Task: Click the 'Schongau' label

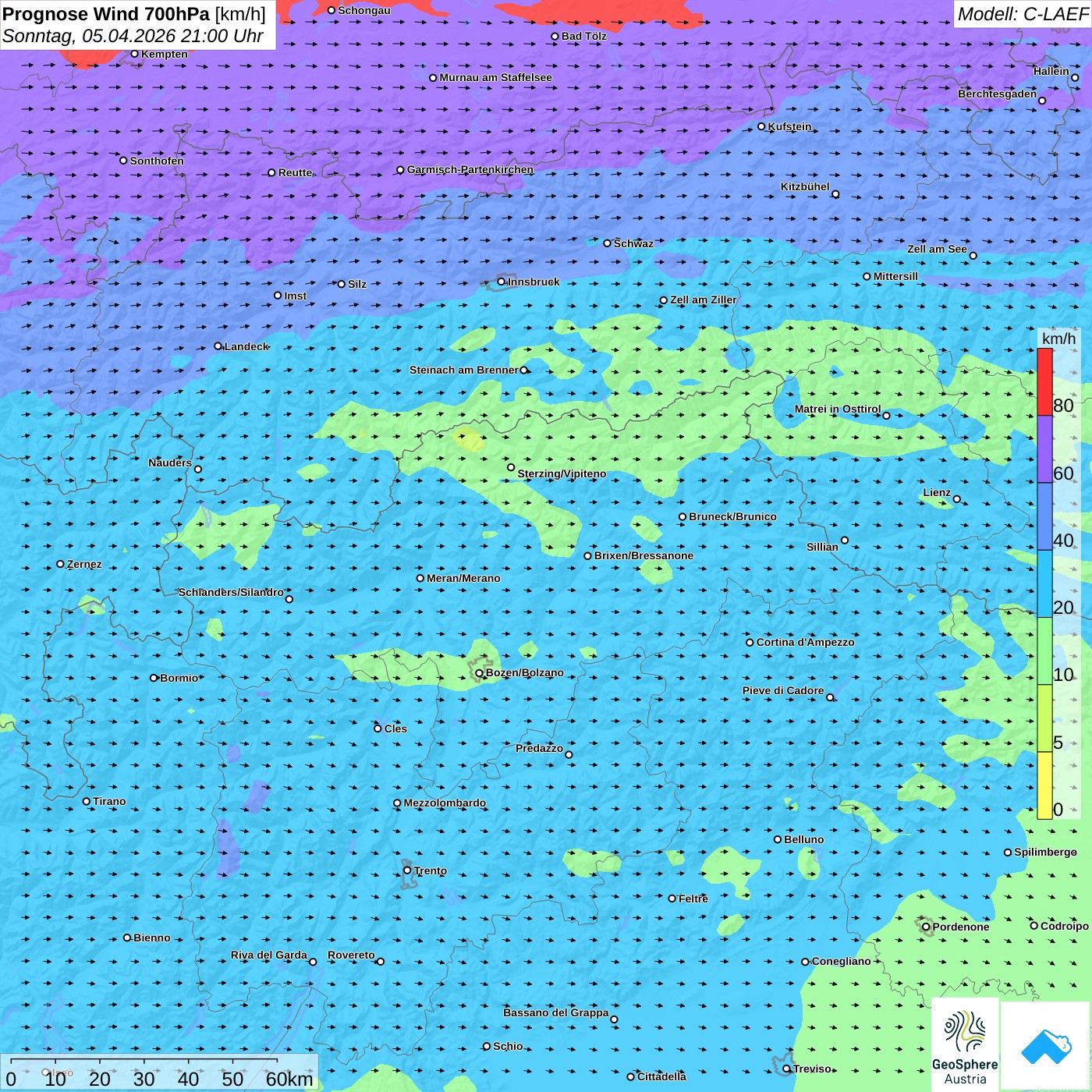Action: [x=364, y=10]
